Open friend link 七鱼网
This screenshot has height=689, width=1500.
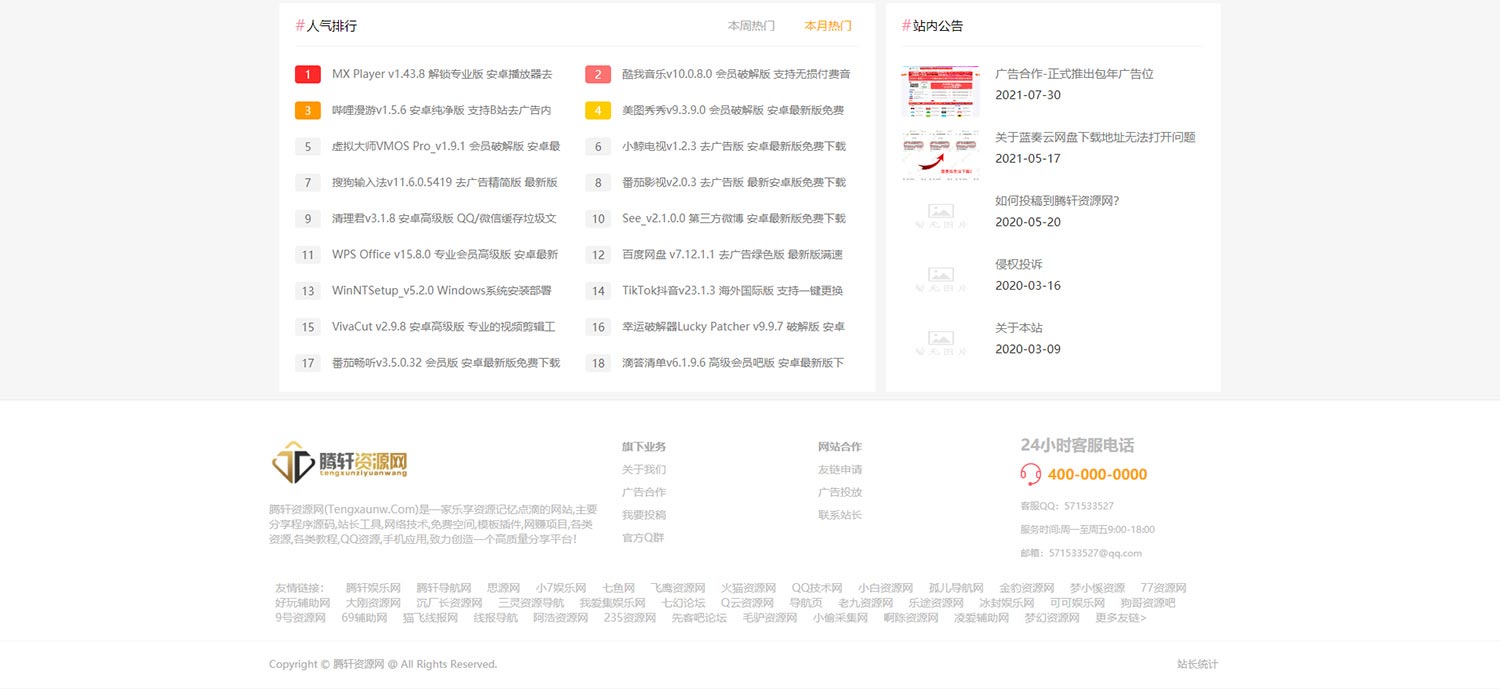point(618,588)
